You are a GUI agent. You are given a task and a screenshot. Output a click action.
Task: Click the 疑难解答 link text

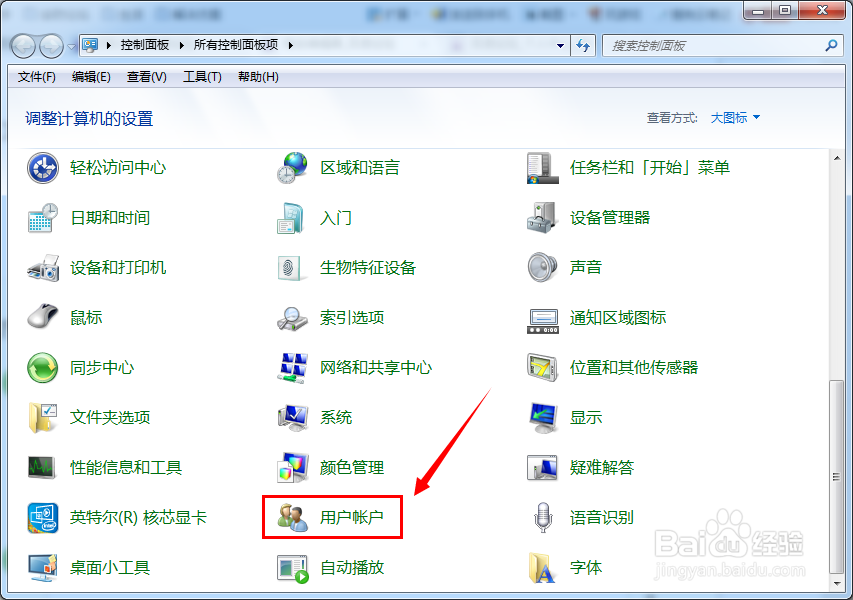pos(602,467)
